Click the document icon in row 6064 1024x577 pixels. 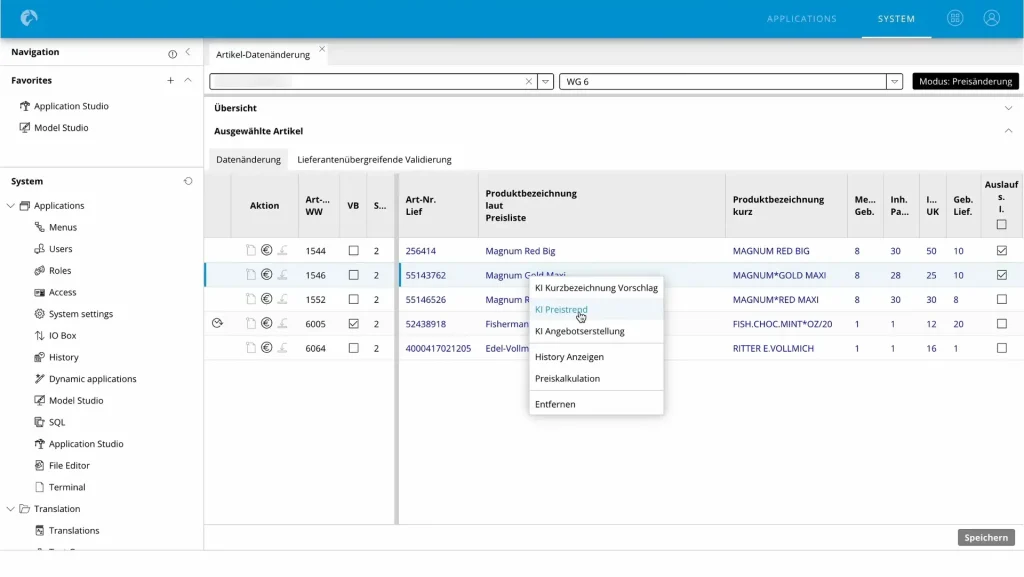point(251,348)
